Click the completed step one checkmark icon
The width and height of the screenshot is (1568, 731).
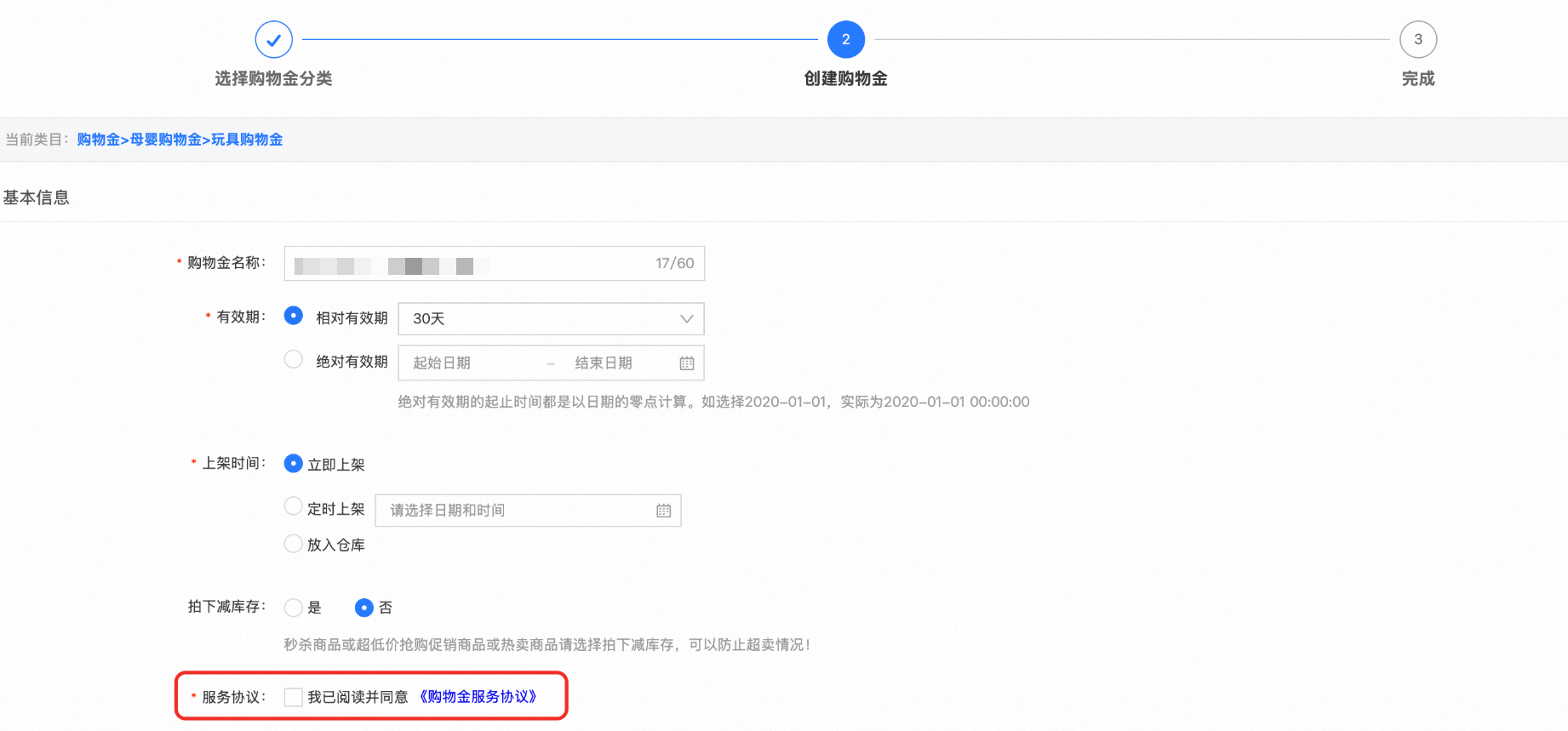click(274, 39)
